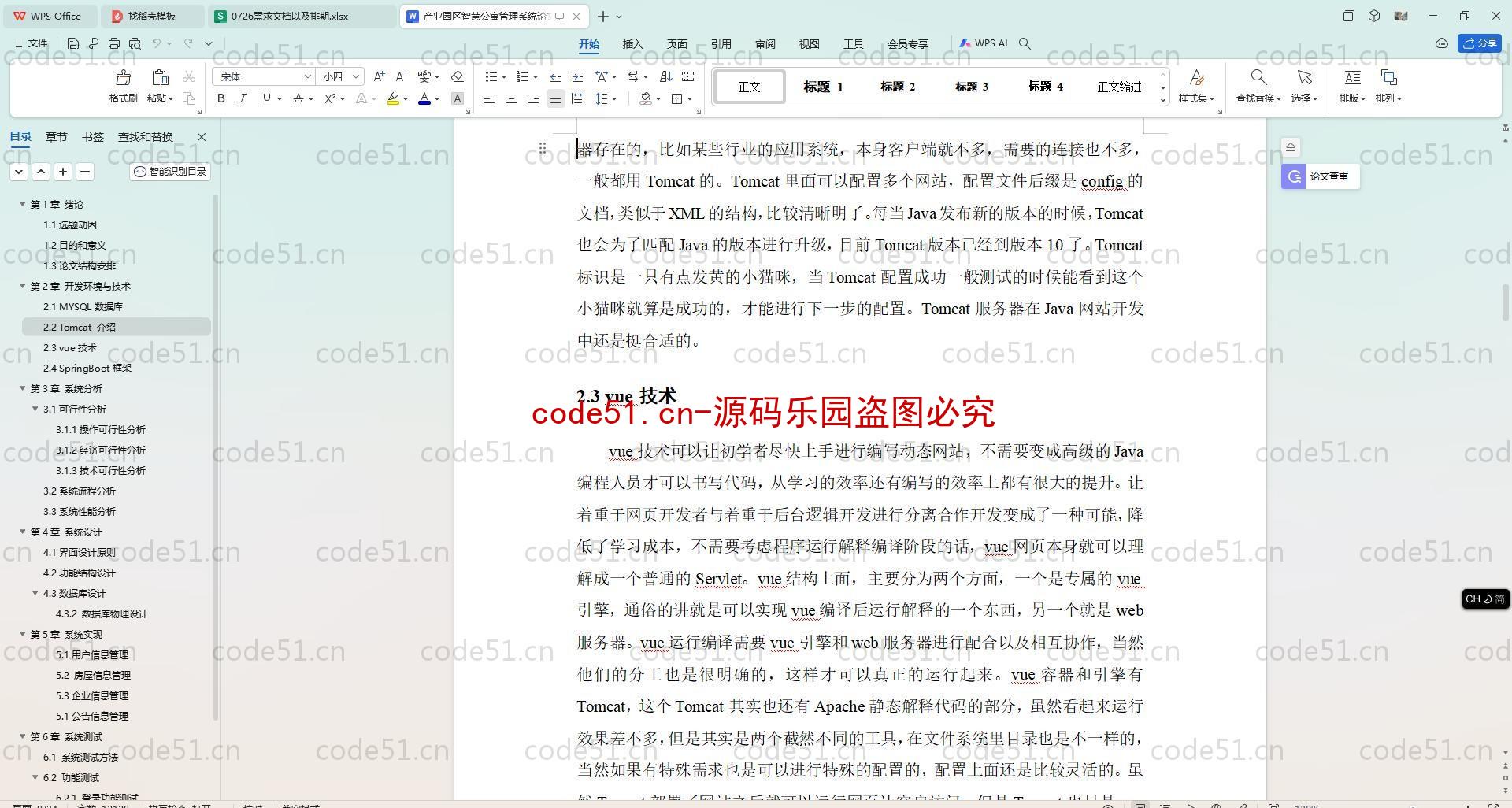Open the quick access toolbar customize arrow
Viewport: 1512px width, 808px height.
[209, 43]
